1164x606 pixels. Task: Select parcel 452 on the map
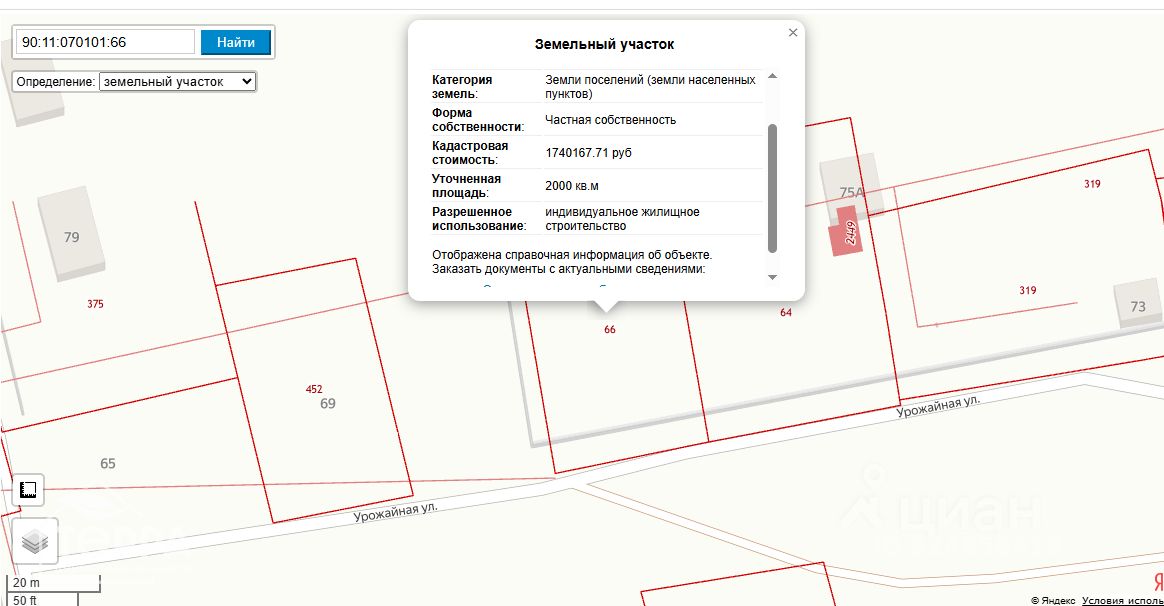click(314, 389)
